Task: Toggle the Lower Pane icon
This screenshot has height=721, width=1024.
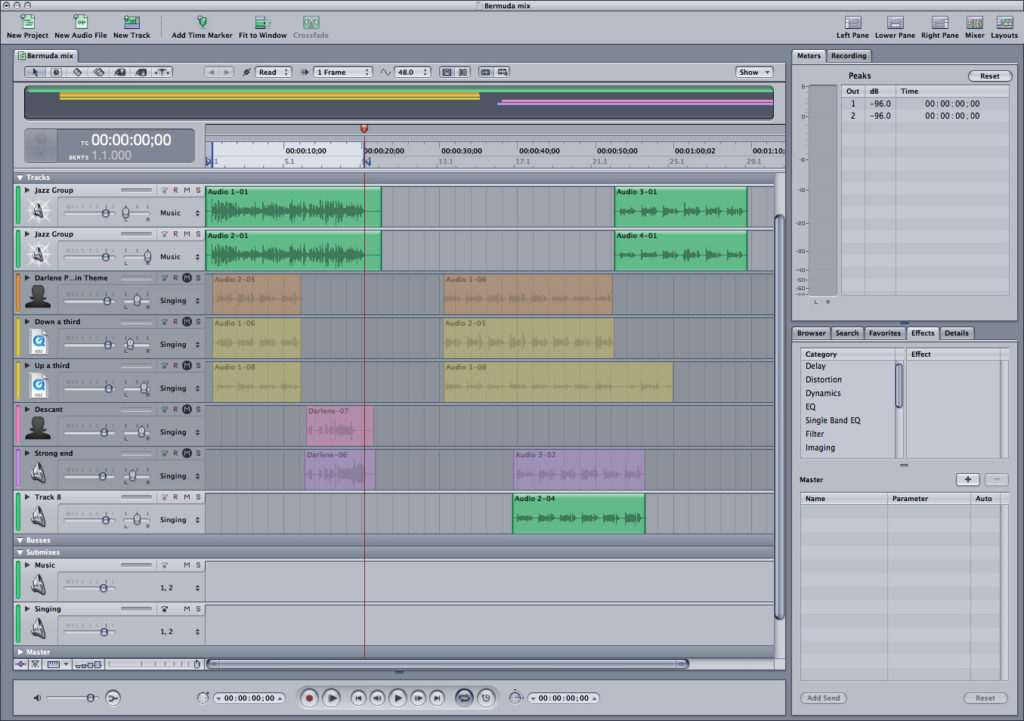Action: click(895, 22)
